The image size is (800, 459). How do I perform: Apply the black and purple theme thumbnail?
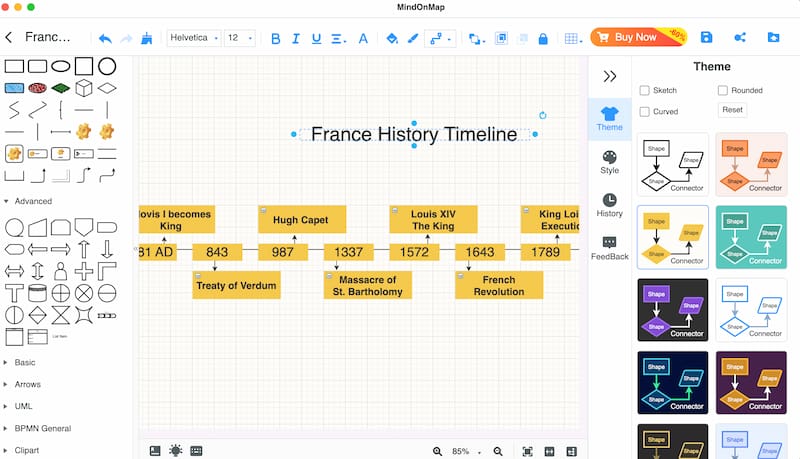673,310
